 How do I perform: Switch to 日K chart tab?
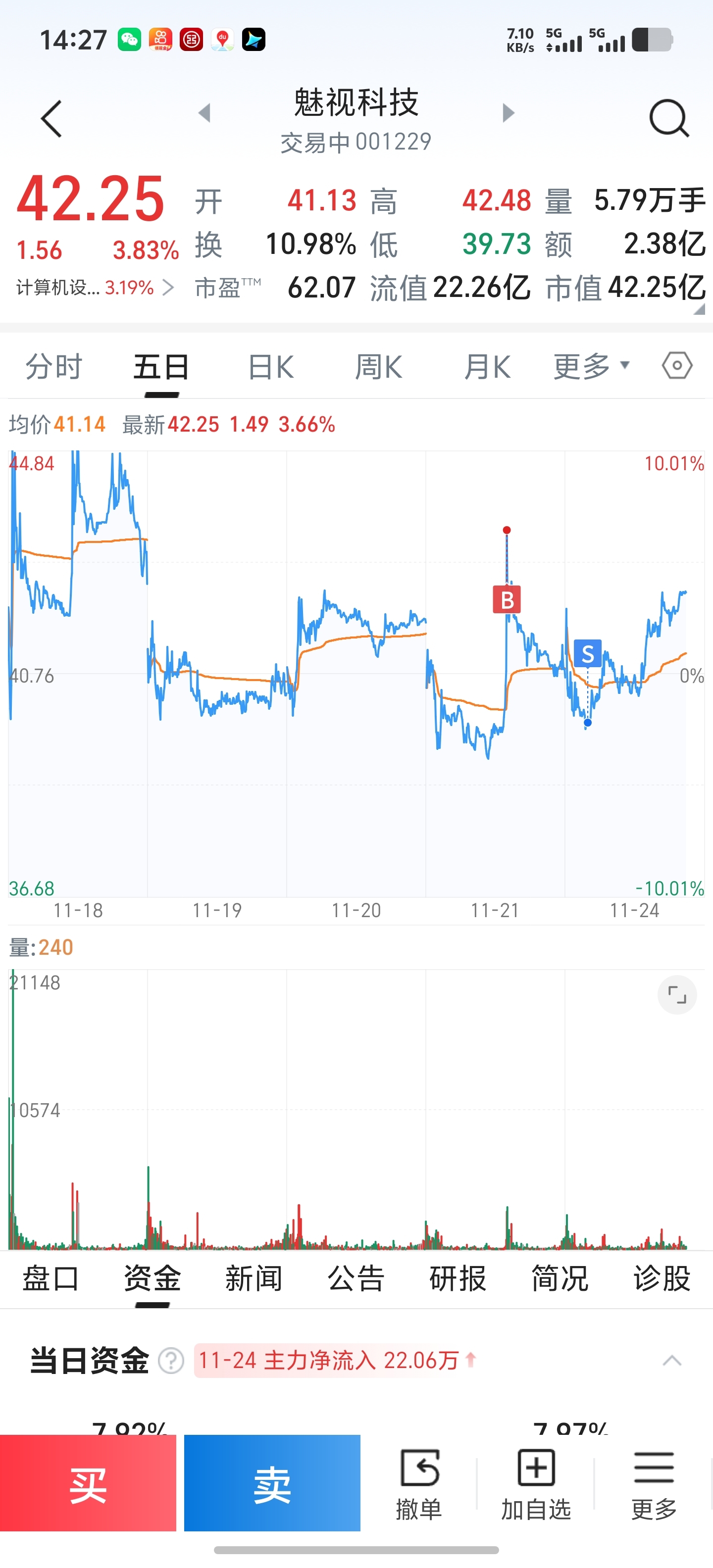pyautogui.click(x=271, y=367)
